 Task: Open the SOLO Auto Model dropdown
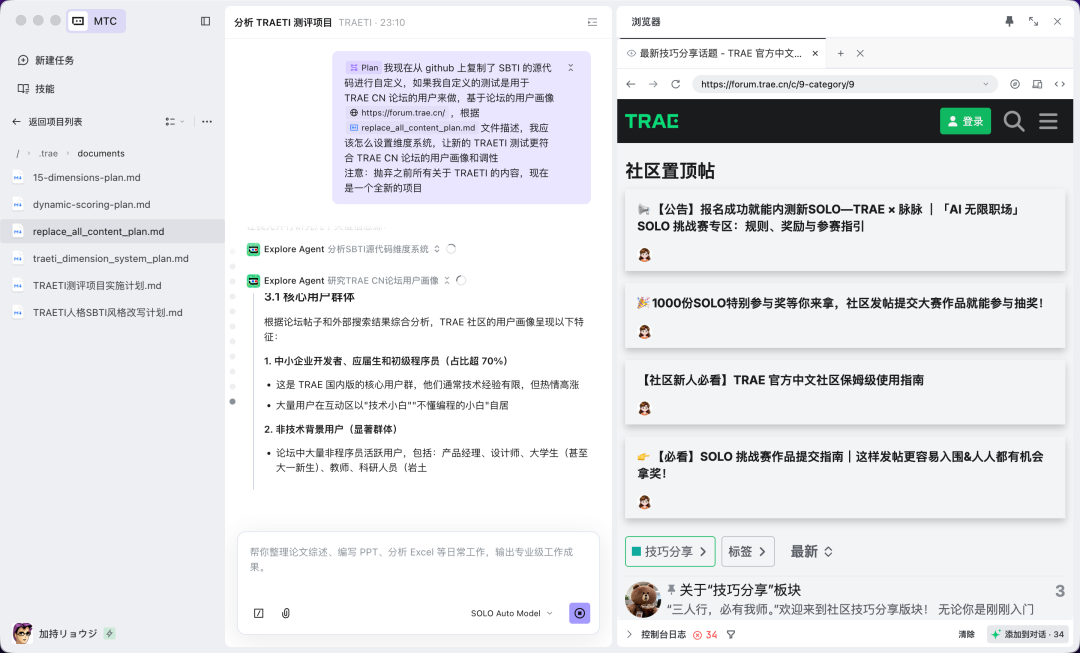(x=510, y=613)
